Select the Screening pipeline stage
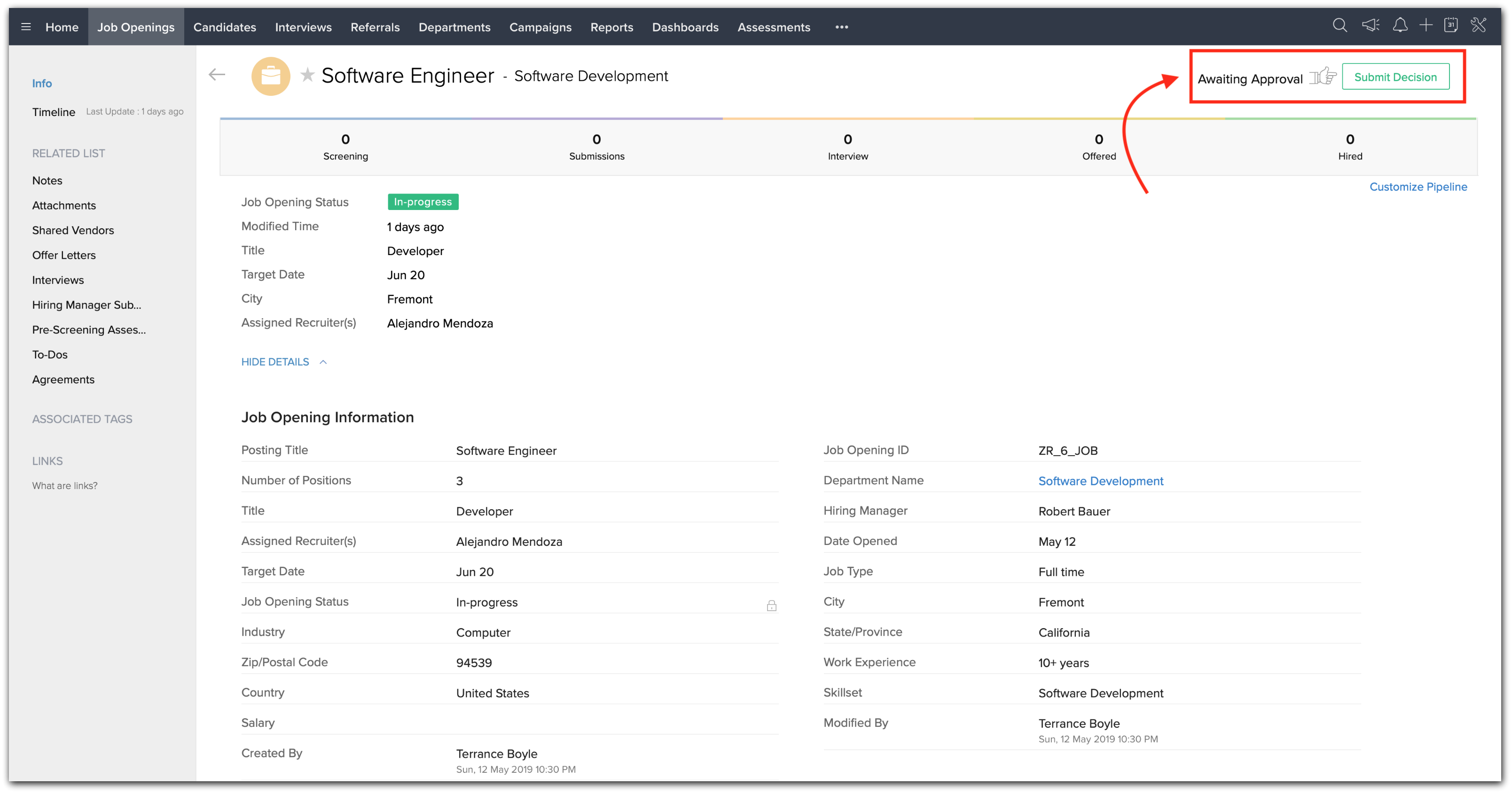The width and height of the screenshot is (1512, 793). point(345,147)
